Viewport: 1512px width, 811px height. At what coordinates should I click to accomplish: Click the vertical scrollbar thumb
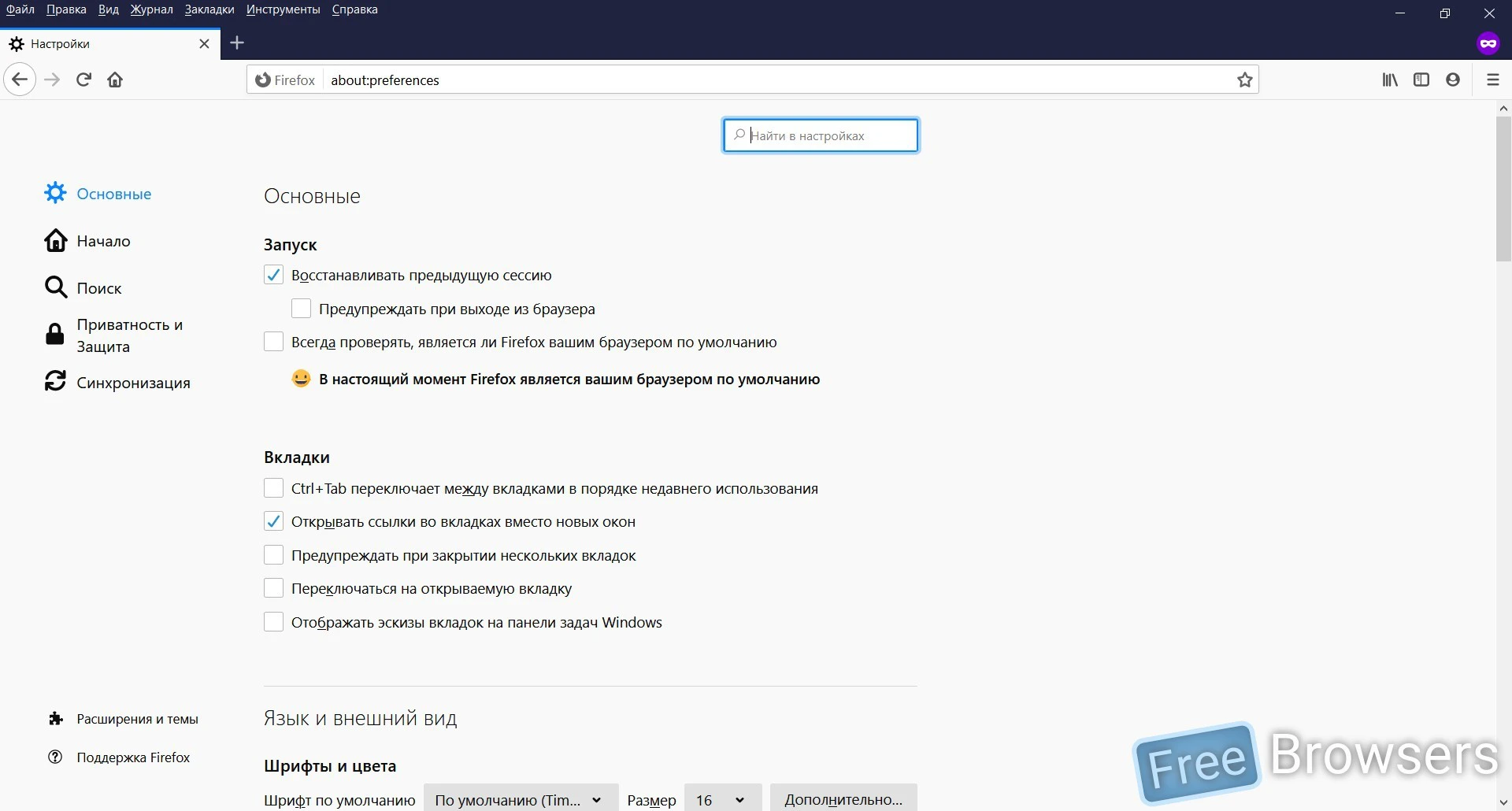point(1503,189)
